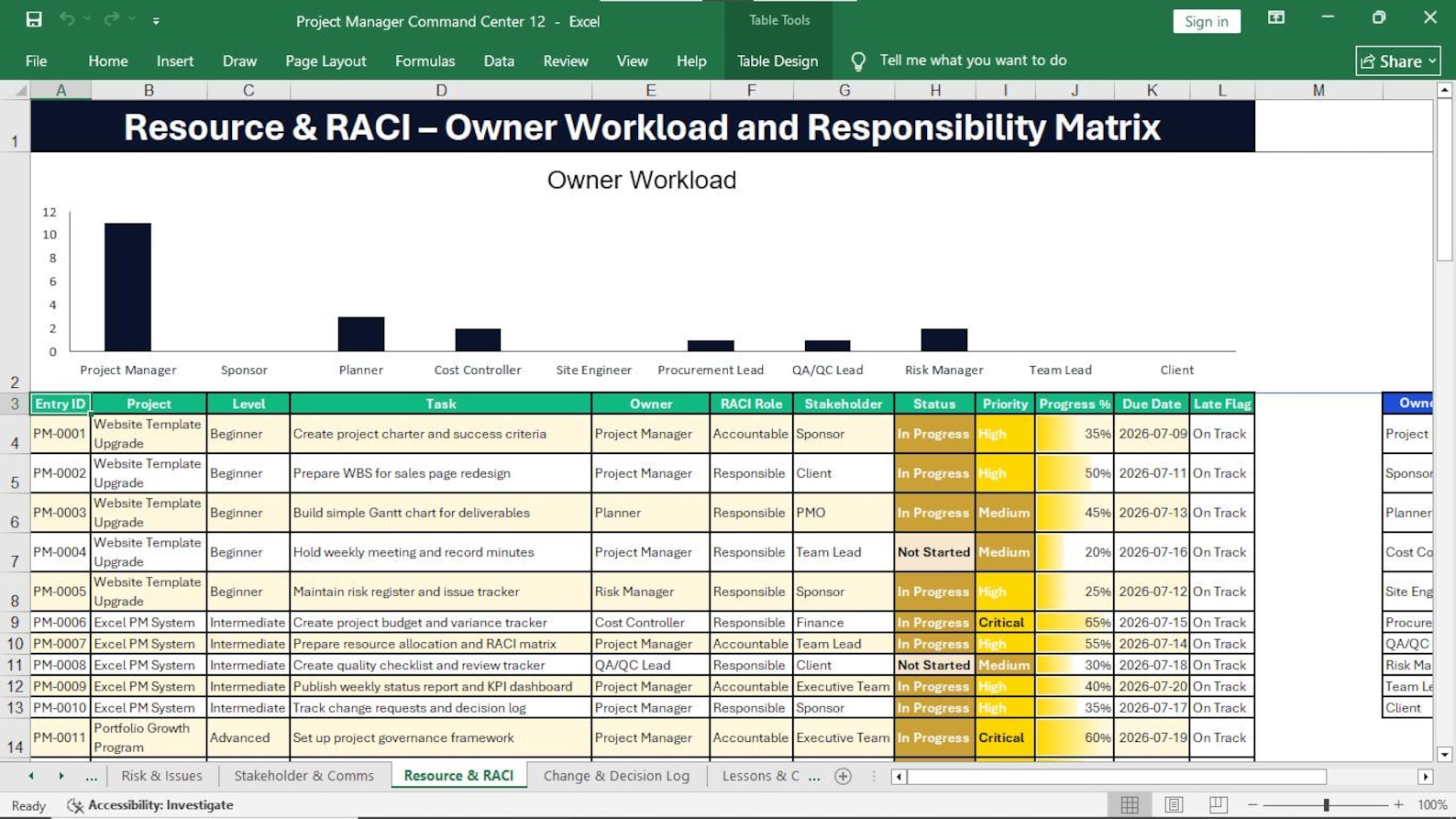Screen dimensions: 1456x819
Task: Select the Entry ID header cell
Action: tap(61, 404)
